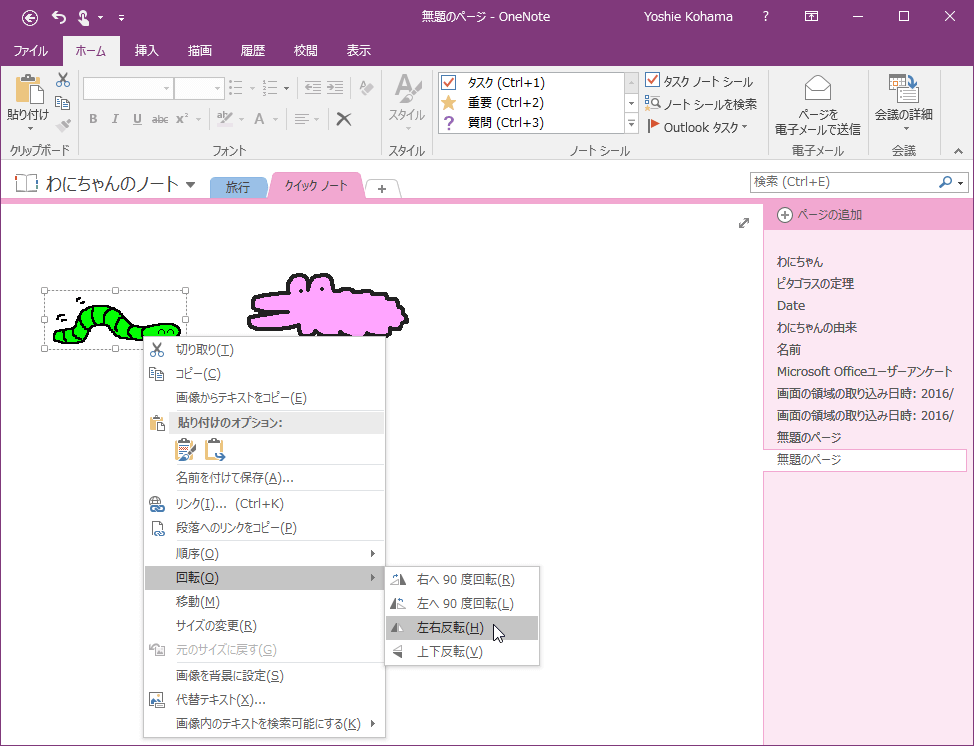Click the add new section plus tab
This screenshot has width=974, height=746.
(x=382, y=189)
